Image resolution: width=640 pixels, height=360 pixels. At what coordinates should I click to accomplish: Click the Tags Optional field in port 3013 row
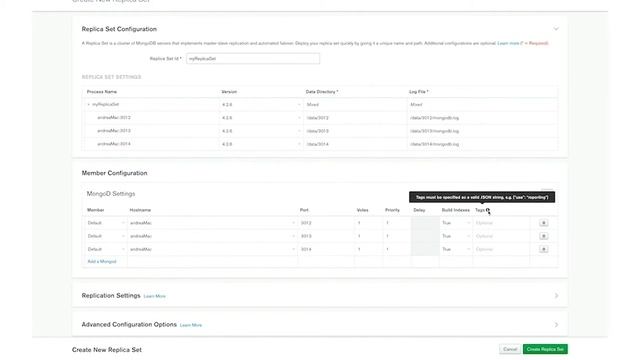point(501,236)
